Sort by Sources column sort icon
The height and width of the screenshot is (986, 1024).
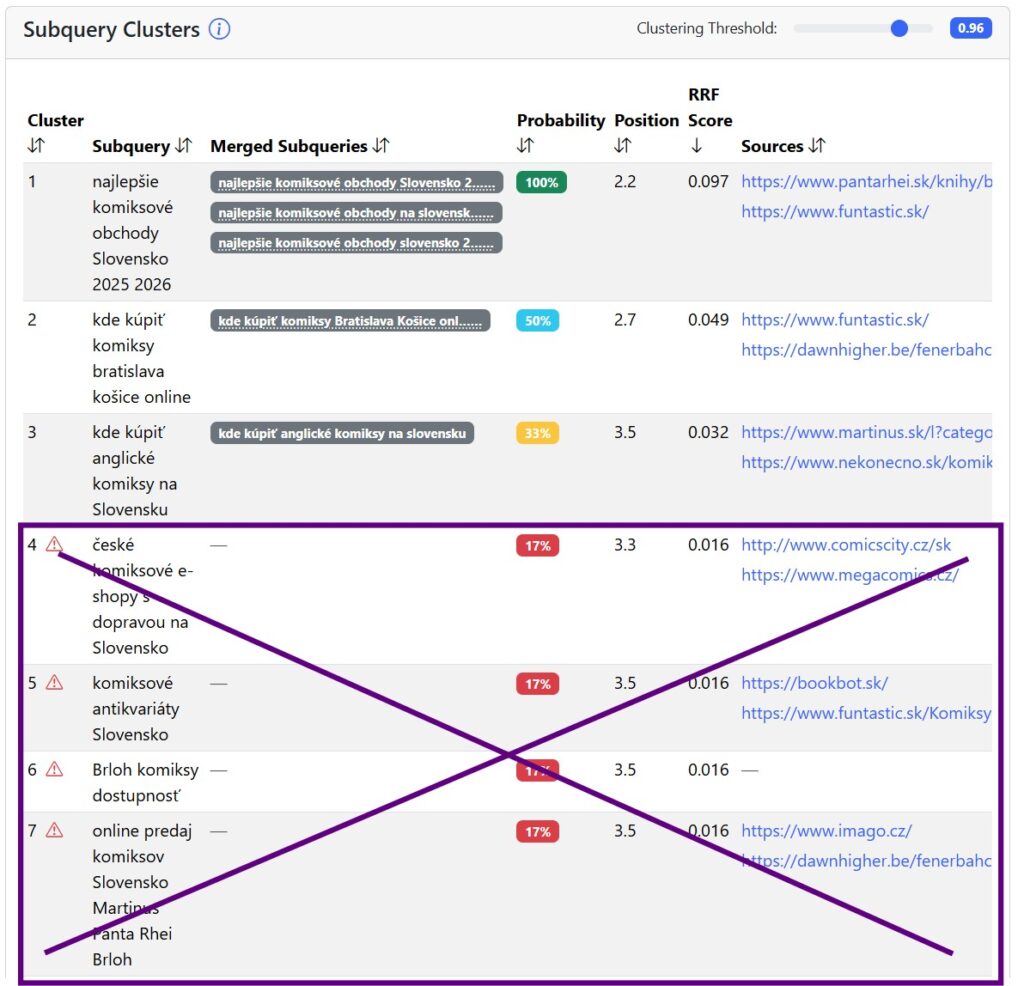coord(817,146)
